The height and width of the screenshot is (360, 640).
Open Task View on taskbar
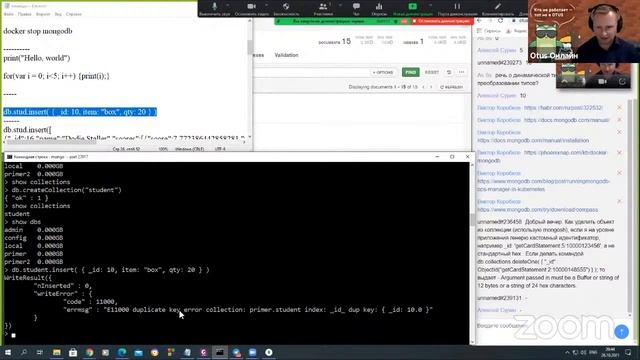pyautogui.click(x=40, y=352)
